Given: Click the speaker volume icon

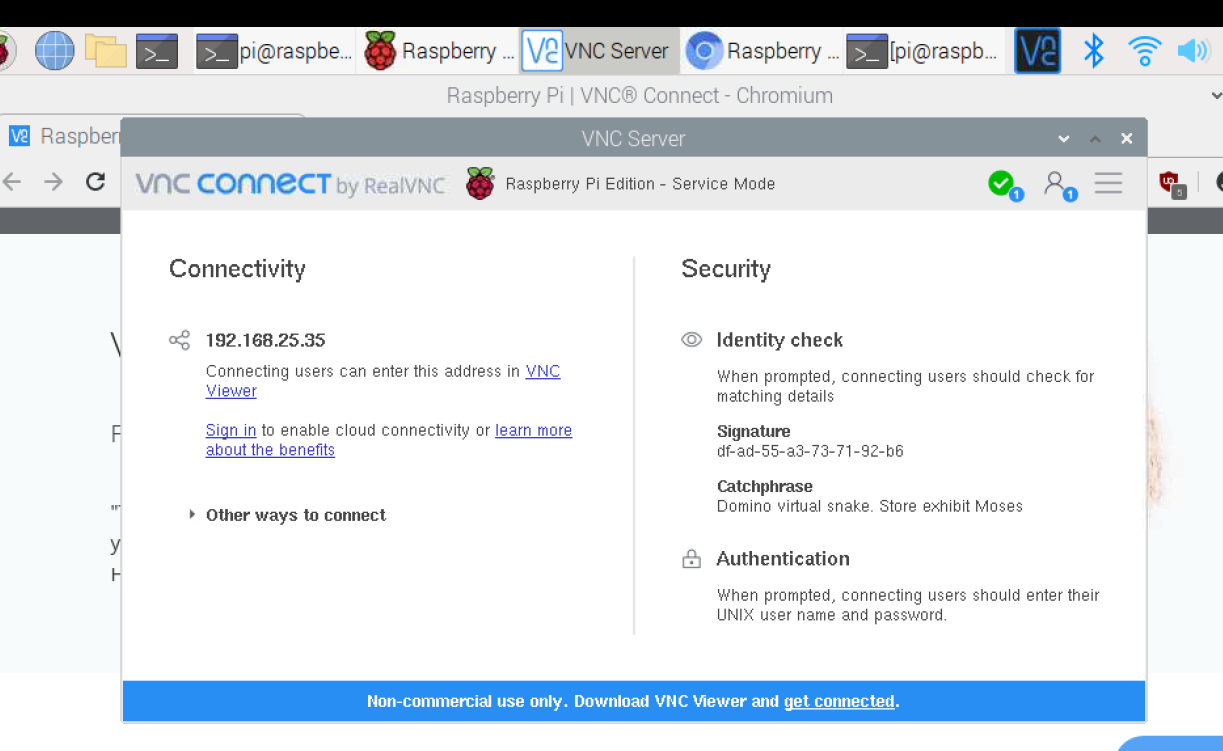Looking at the screenshot, I should pos(1193,50).
